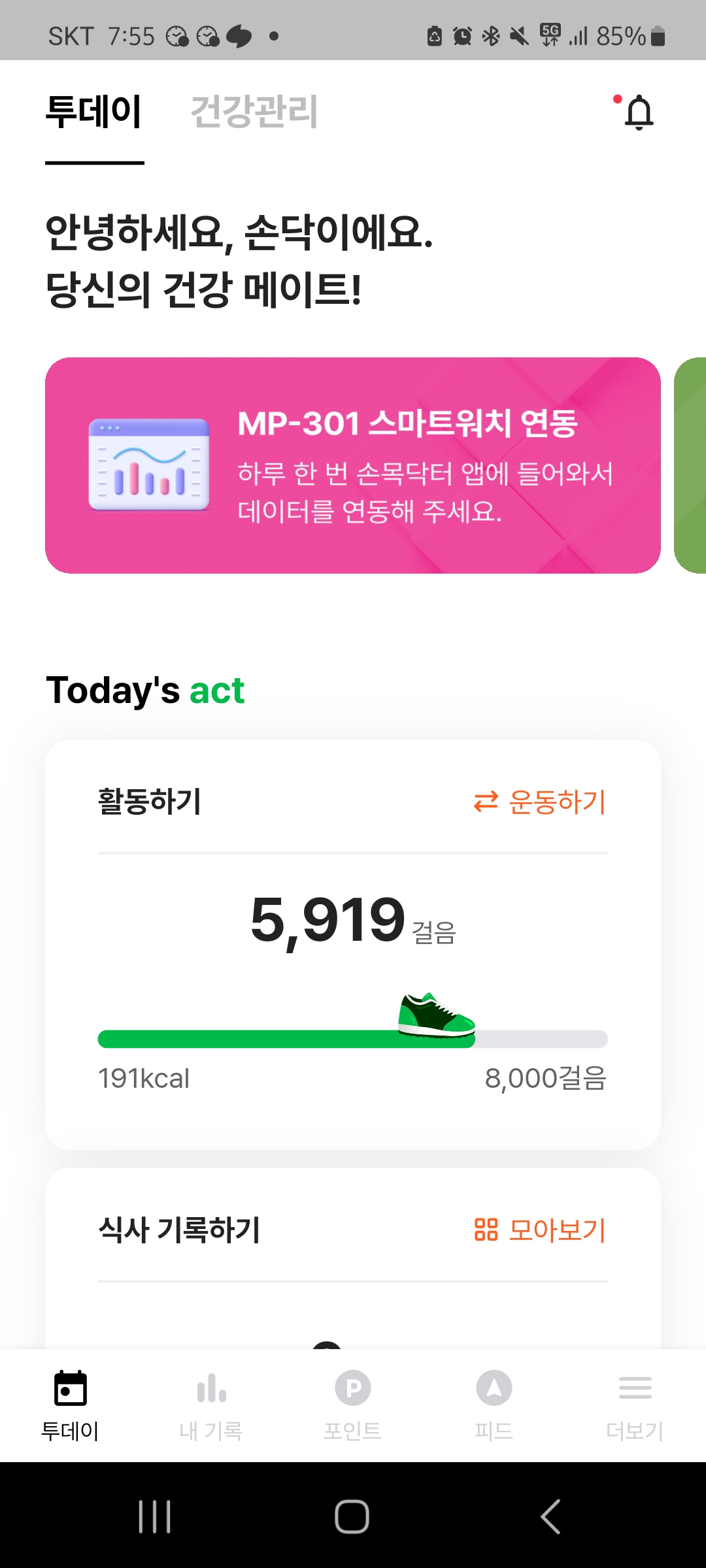Viewport: 706px width, 1568px height.
Task: Open 내 기록 bar chart icon
Action: (x=211, y=1388)
